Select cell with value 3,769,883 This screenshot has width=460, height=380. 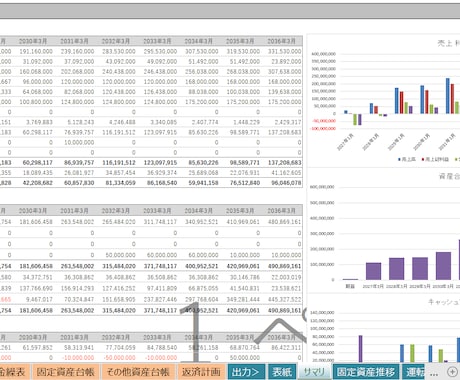[39, 122]
